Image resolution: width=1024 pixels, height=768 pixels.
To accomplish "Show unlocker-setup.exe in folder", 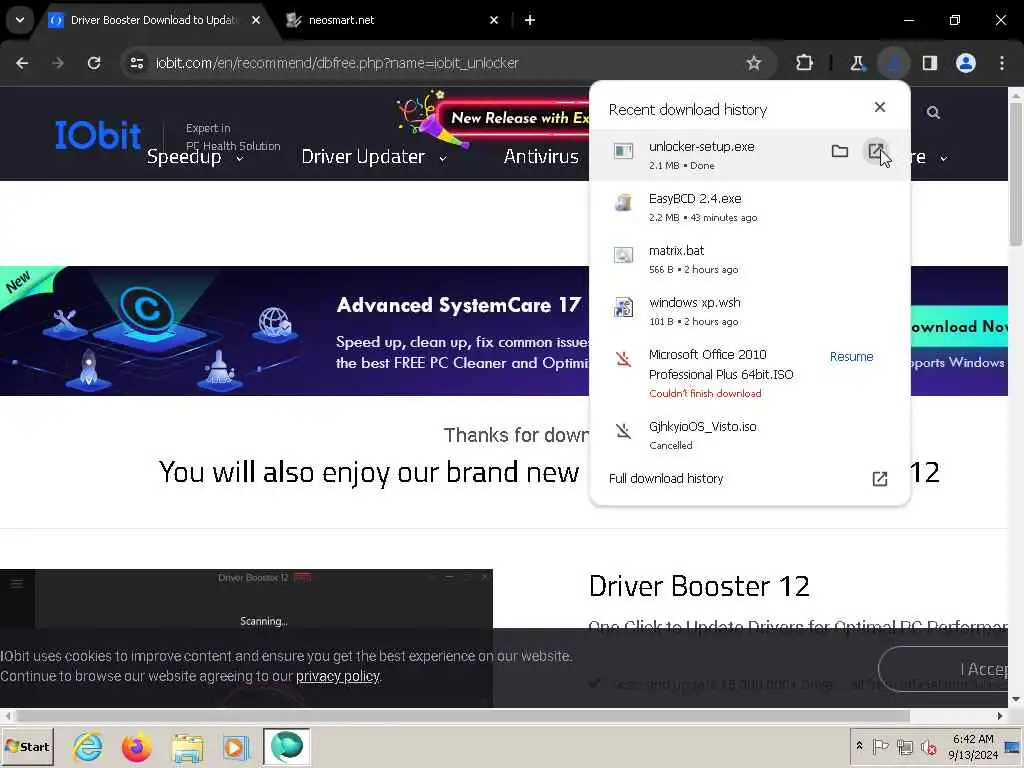I will pos(840,152).
